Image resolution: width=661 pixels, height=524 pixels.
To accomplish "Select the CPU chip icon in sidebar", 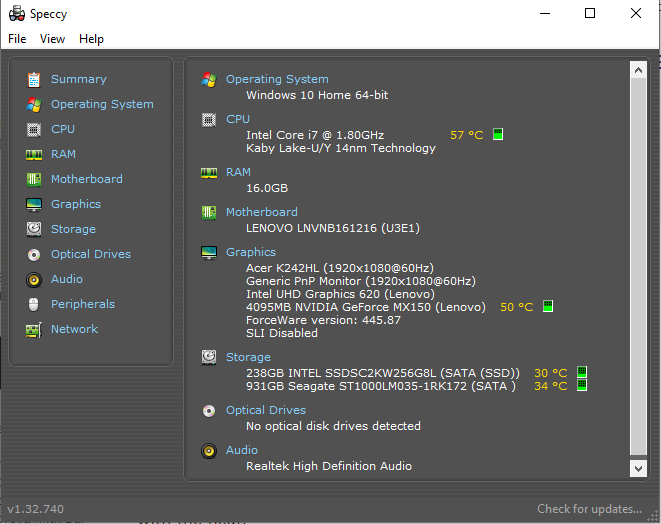I will (34, 129).
